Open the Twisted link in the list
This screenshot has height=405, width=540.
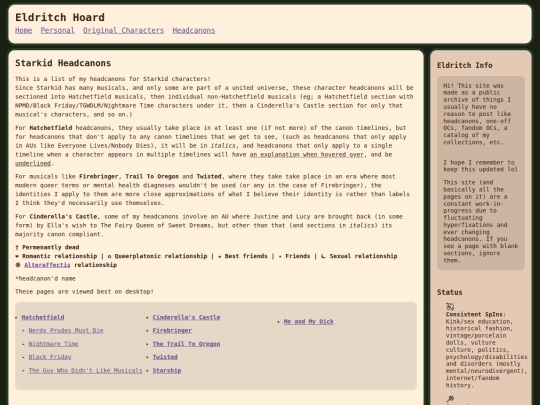165,357
